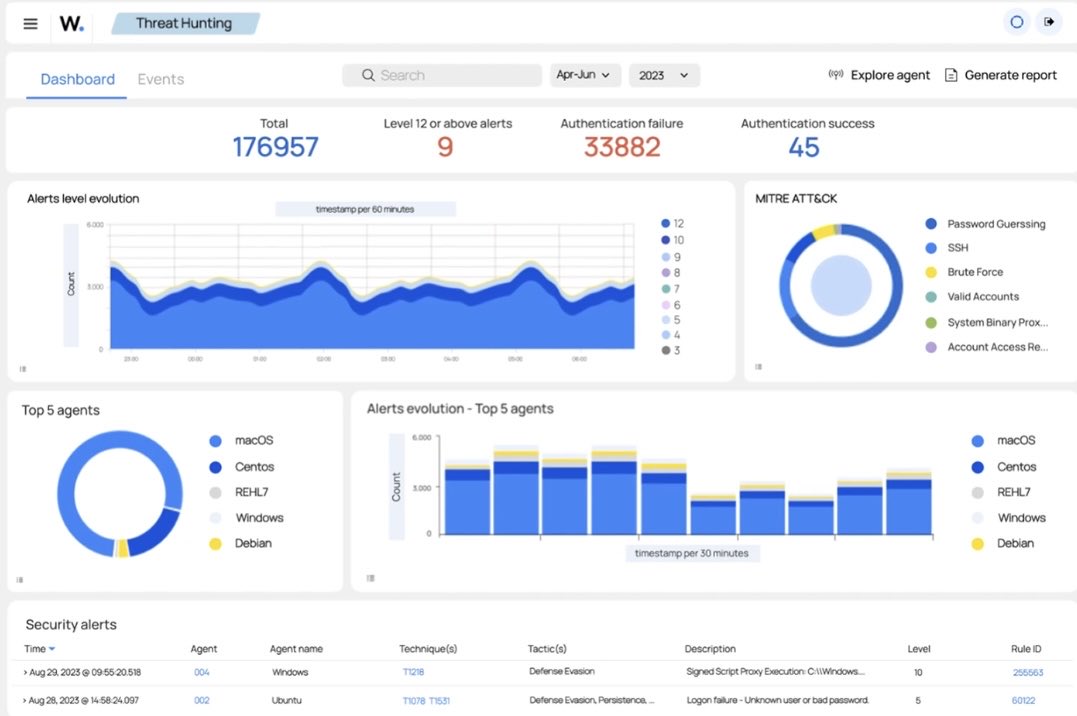
Task: Open options icon under Top 5 agents chart
Action: pos(20,580)
